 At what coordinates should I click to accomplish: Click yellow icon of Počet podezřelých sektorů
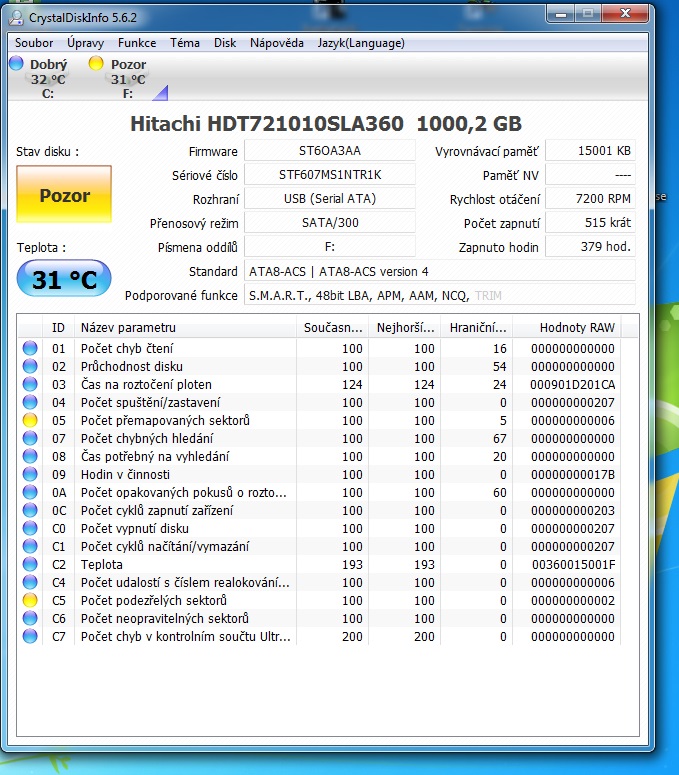point(30,600)
